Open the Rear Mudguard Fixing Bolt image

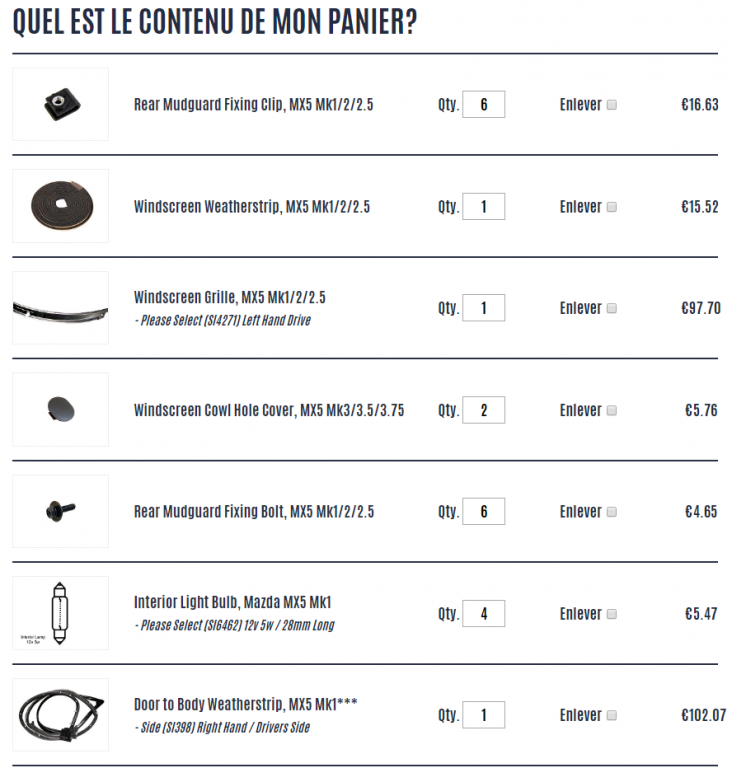click(x=60, y=511)
